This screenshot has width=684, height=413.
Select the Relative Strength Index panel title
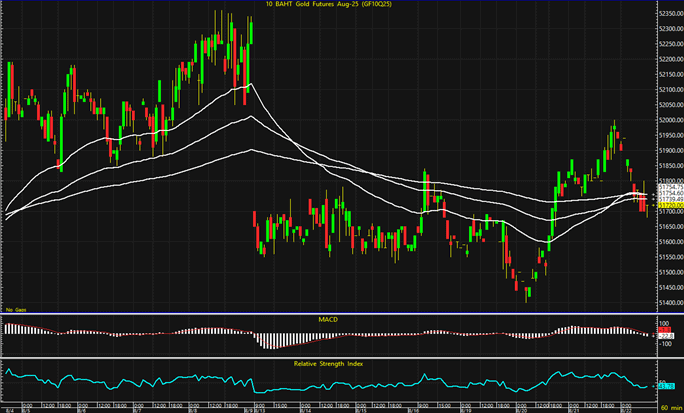330,362
